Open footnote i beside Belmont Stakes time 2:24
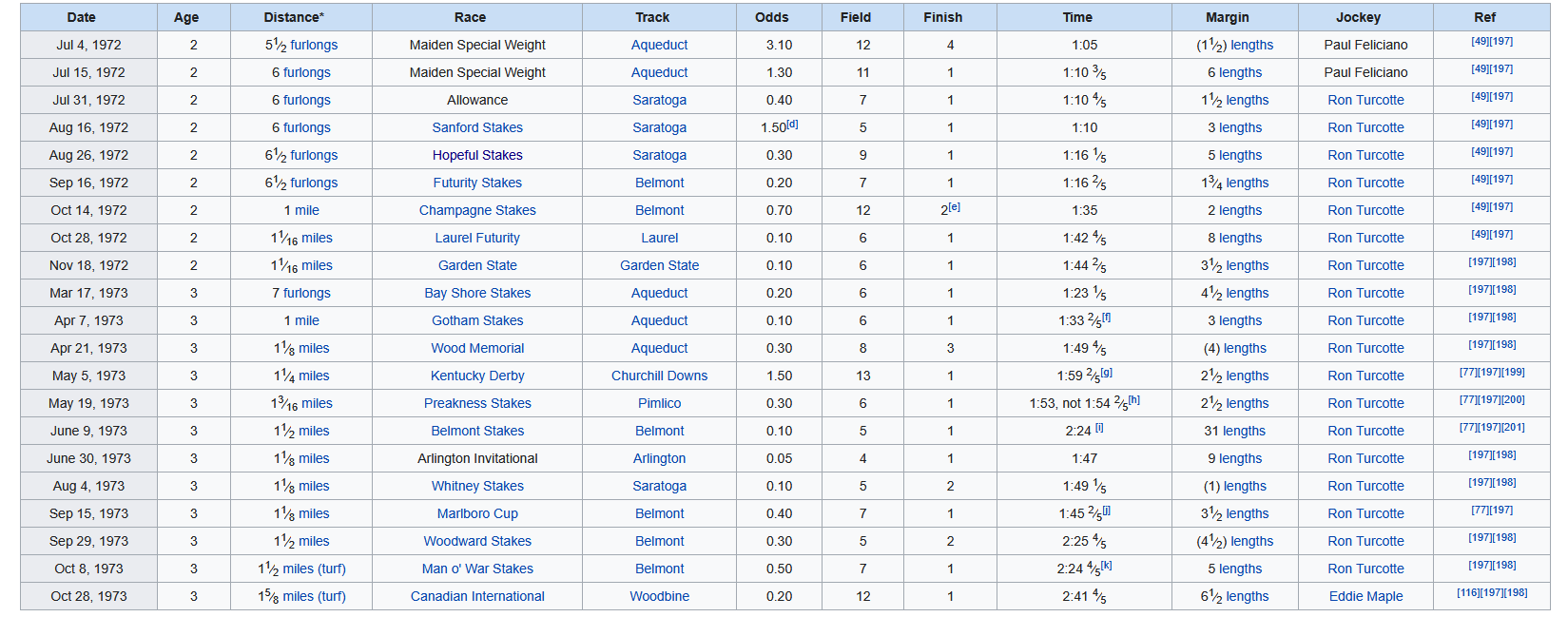 (1099, 428)
